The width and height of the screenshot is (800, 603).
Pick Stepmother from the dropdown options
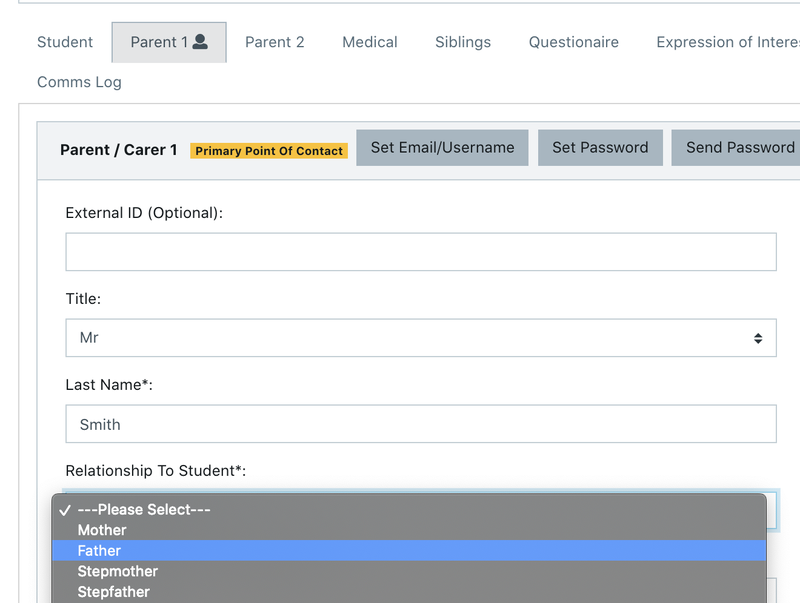pyautogui.click(x=117, y=571)
